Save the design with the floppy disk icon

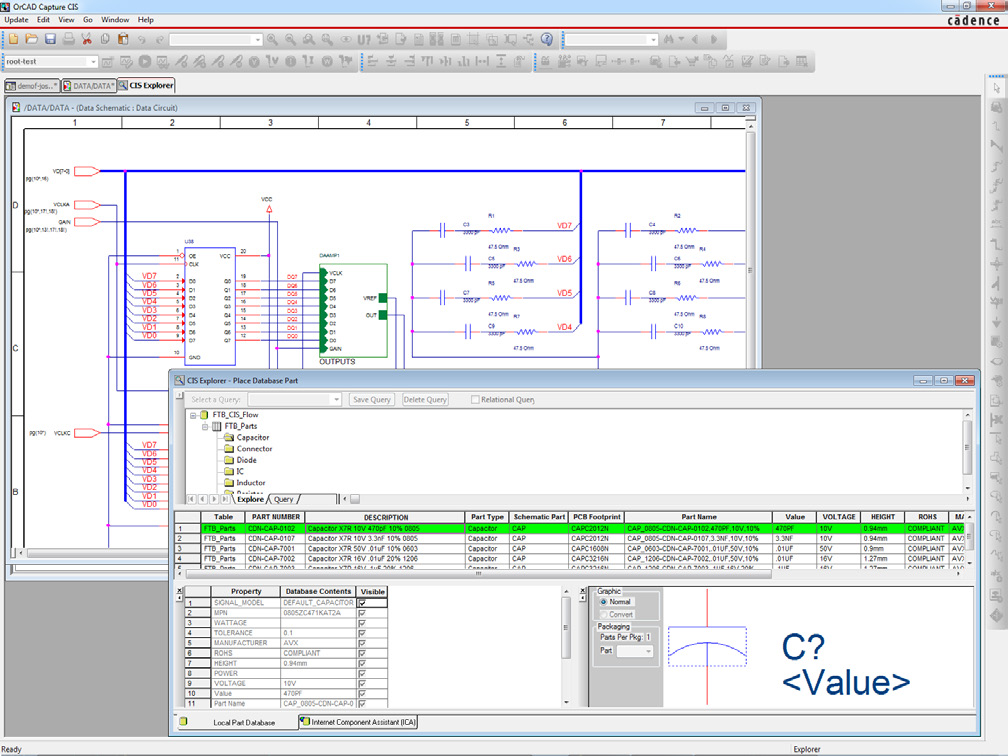[50, 39]
